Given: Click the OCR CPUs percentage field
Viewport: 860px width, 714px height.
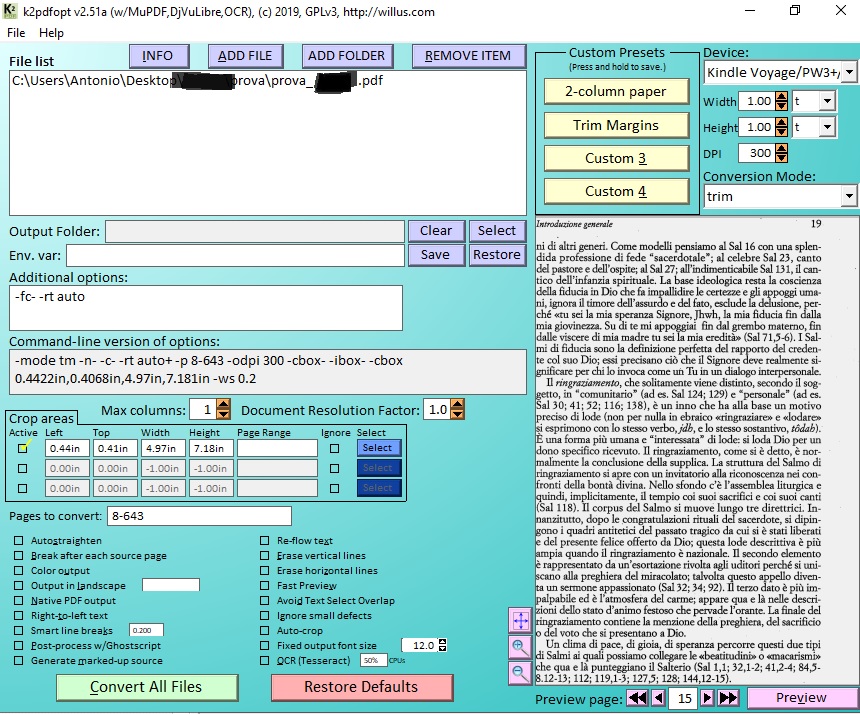Looking at the screenshot, I should pyautogui.click(x=374, y=660).
